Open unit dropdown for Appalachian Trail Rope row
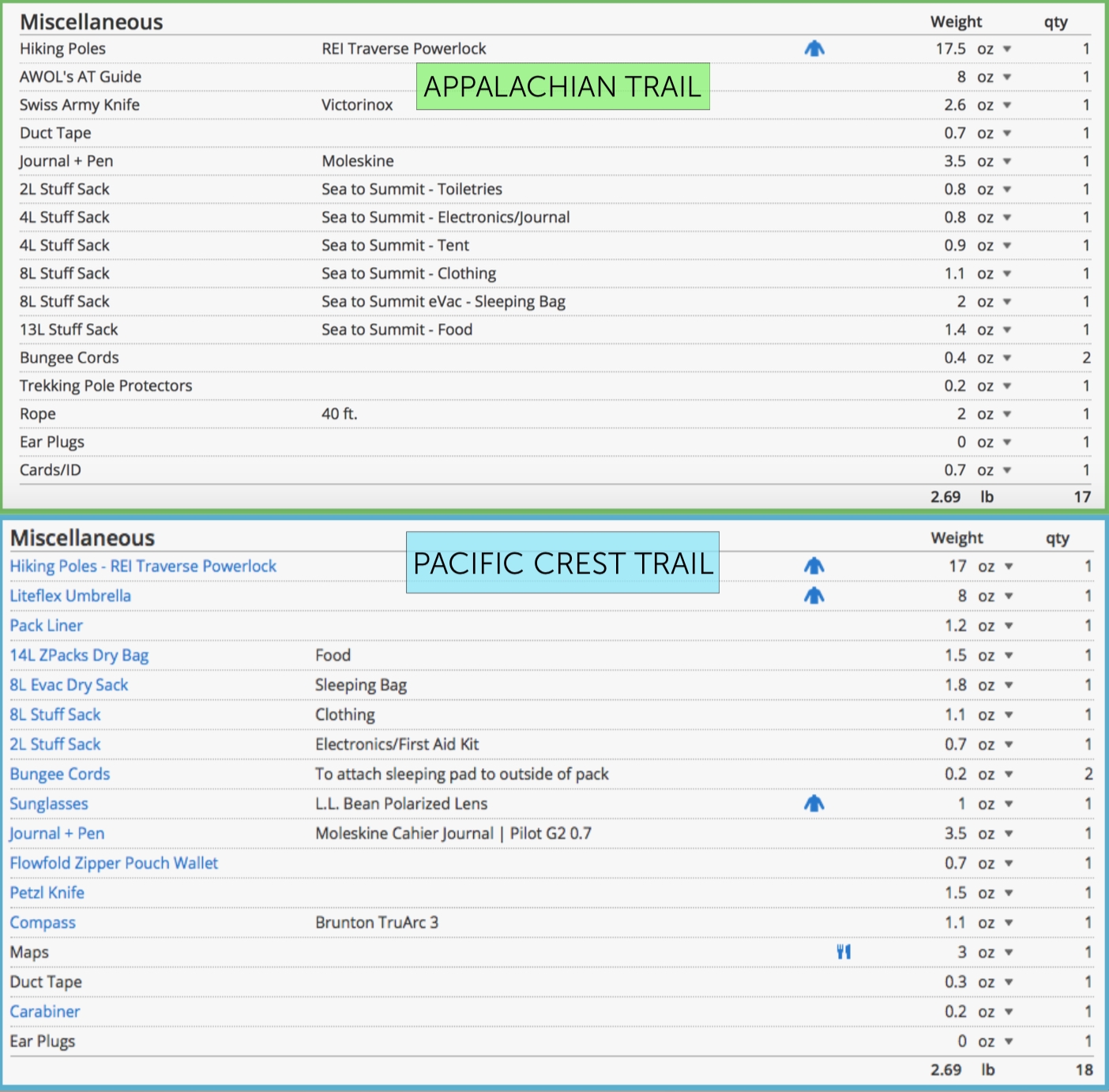Screen dimensions: 1109x1092 coord(1007,414)
